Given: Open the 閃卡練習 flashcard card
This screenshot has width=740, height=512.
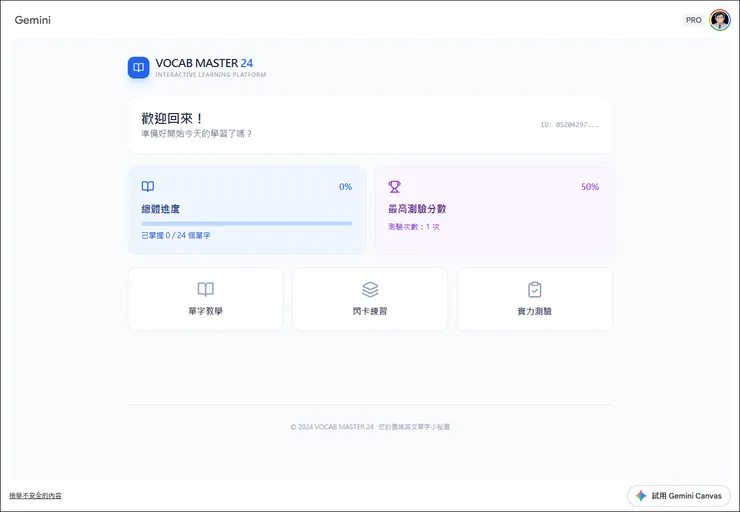Looking at the screenshot, I should (x=370, y=299).
